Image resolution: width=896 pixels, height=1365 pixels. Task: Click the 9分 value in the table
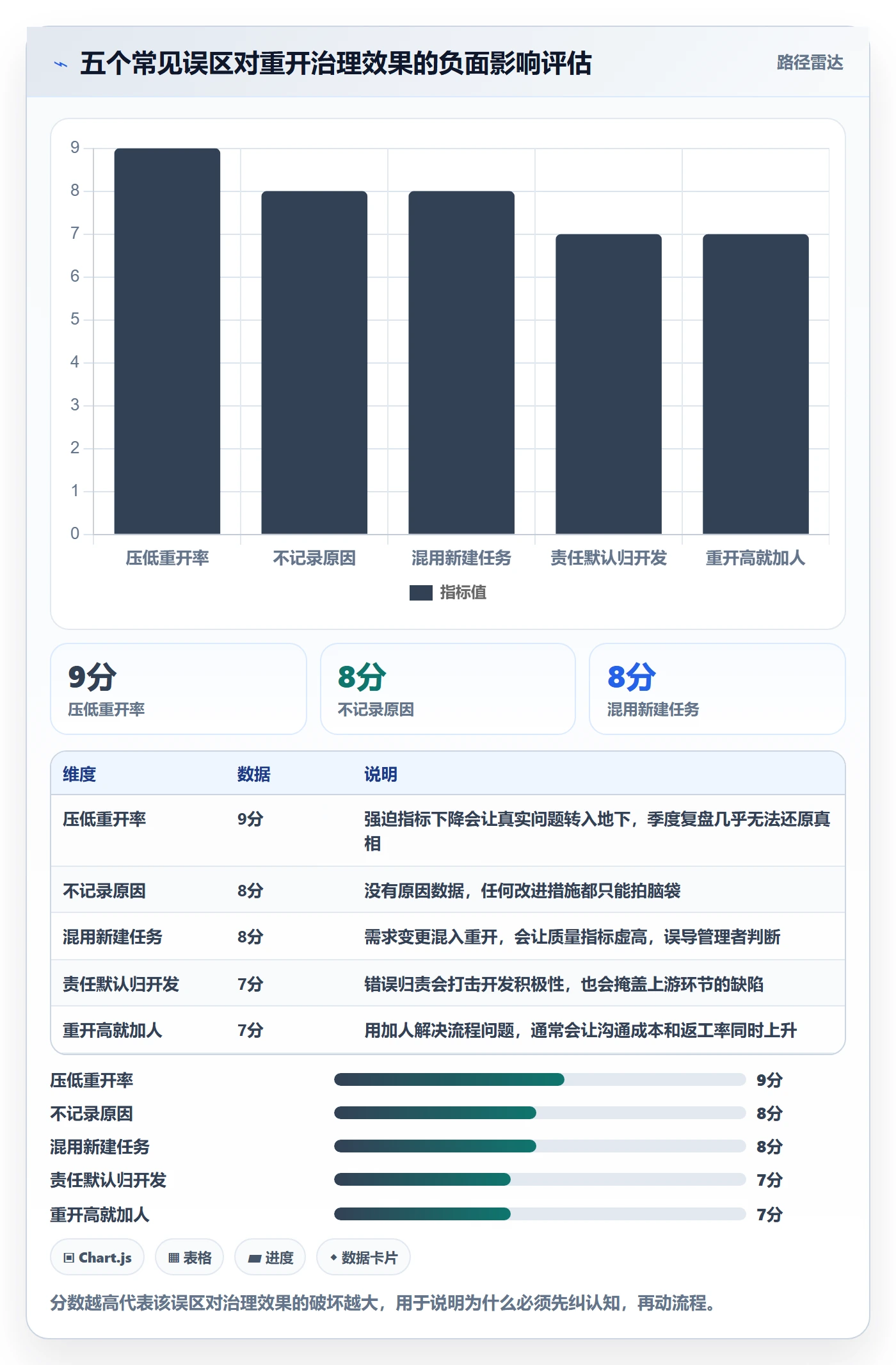click(x=250, y=819)
